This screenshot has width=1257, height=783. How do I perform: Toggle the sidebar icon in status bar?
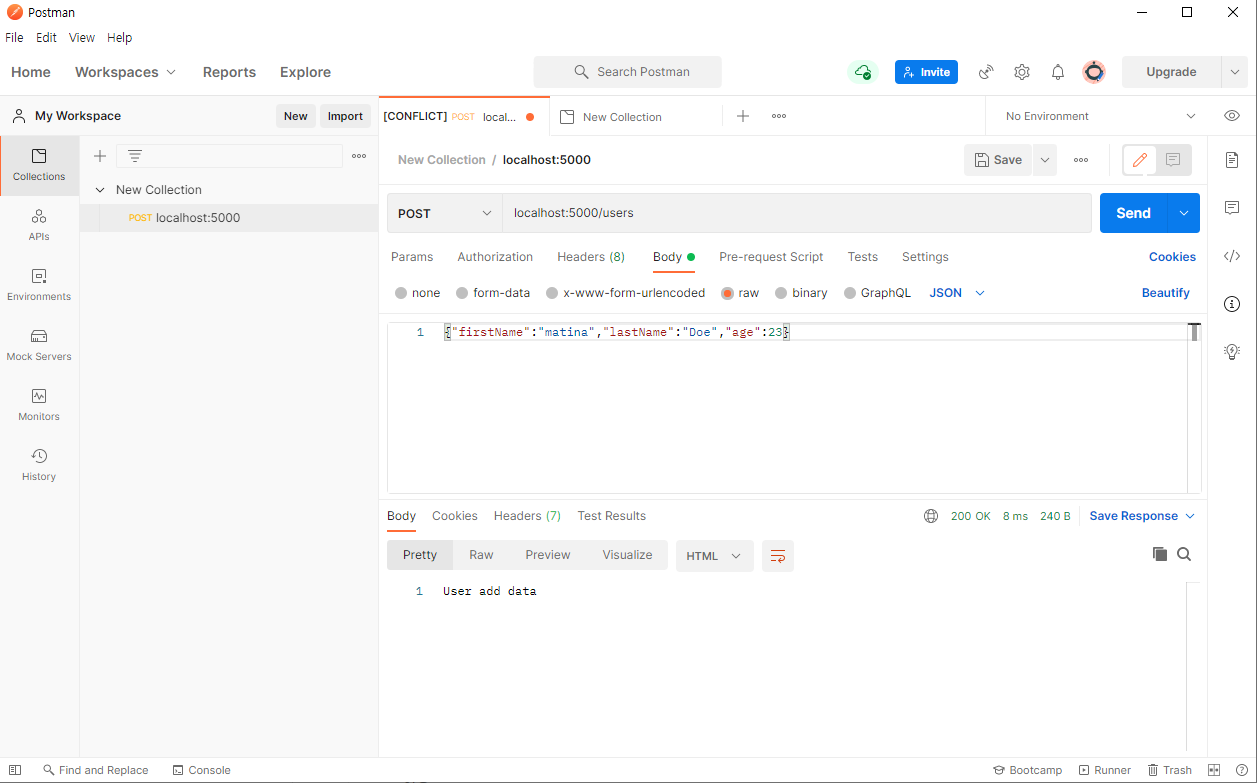15,770
